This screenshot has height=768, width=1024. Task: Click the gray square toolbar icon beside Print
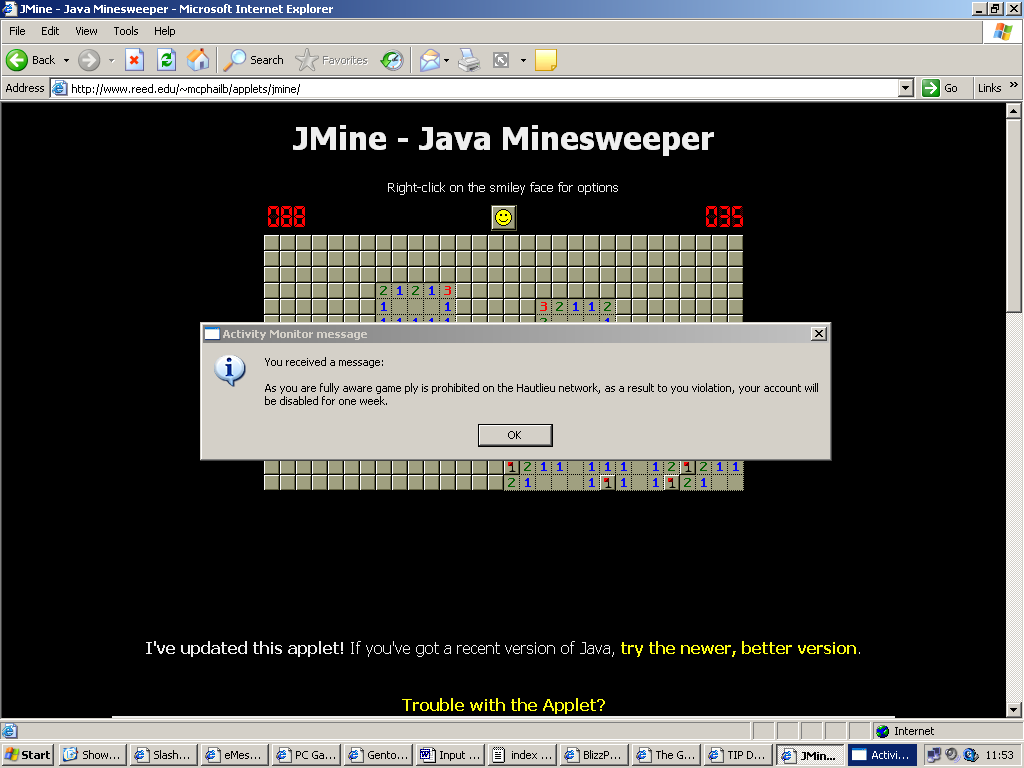click(501, 60)
